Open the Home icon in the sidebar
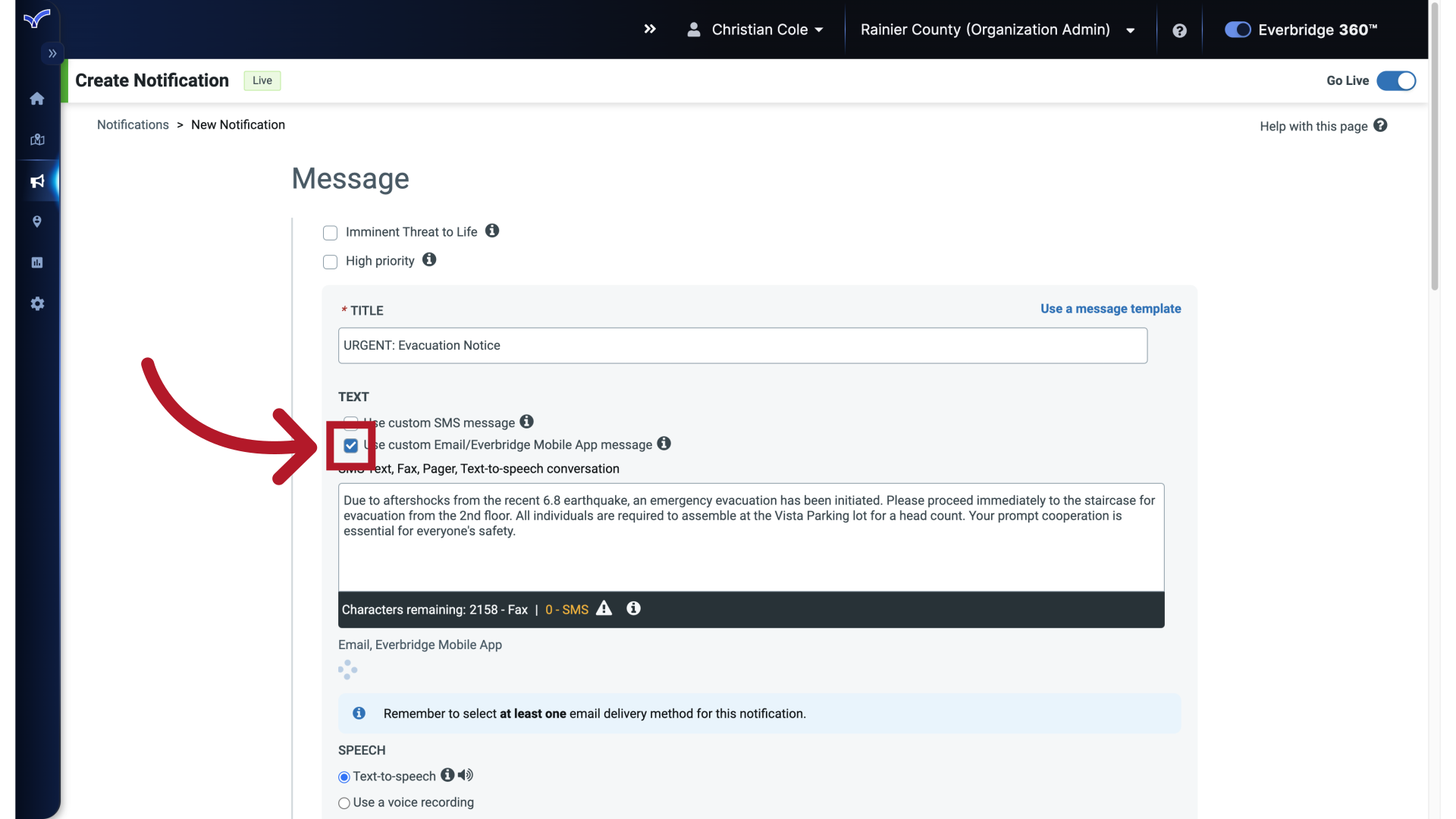This screenshot has height=819, width=1456. pyautogui.click(x=37, y=99)
